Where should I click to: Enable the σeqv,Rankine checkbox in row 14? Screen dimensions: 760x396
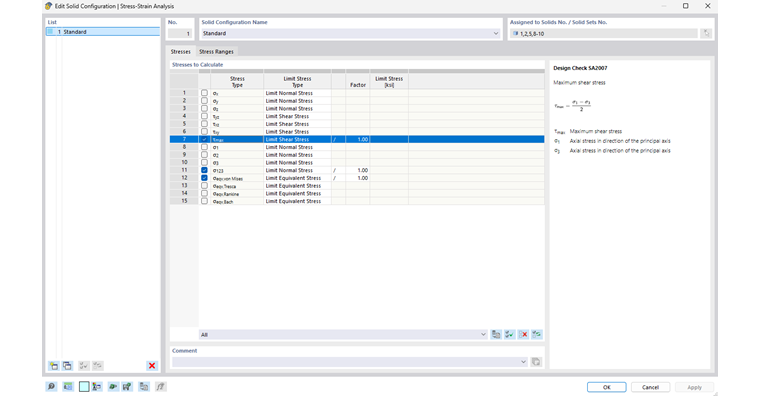click(x=204, y=193)
